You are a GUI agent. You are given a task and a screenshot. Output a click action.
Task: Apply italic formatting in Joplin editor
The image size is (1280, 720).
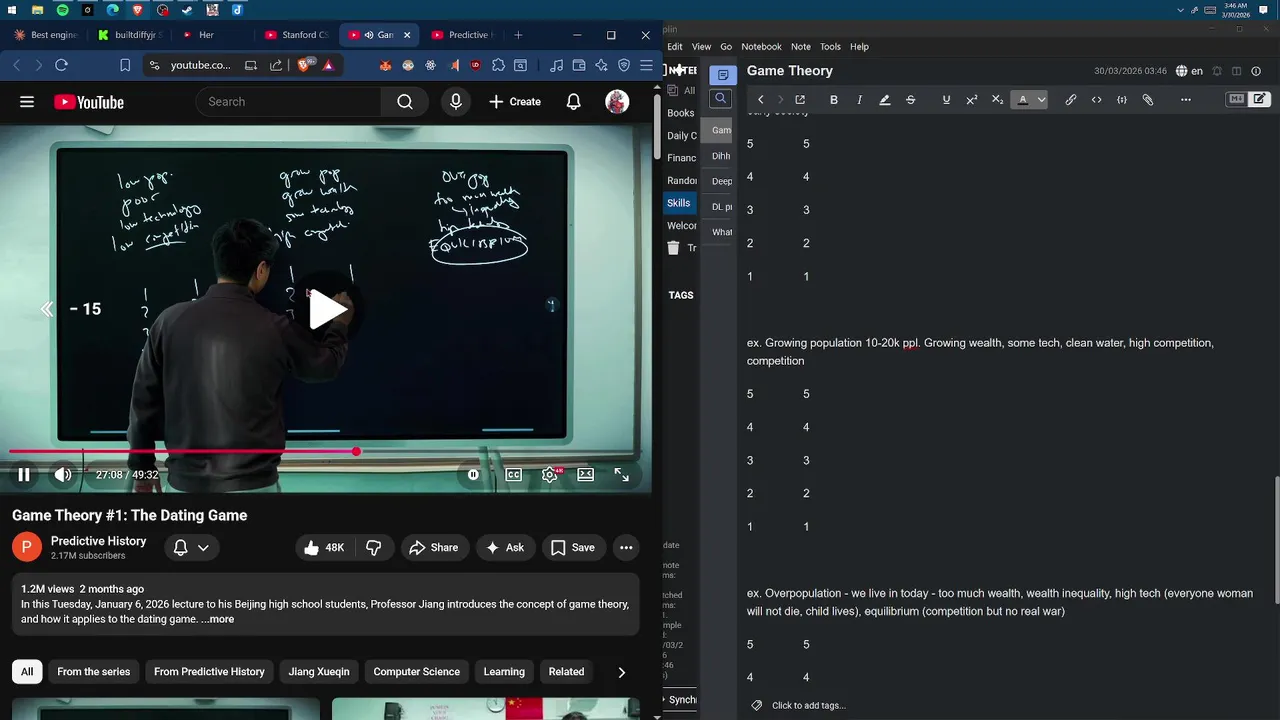click(x=859, y=100)
